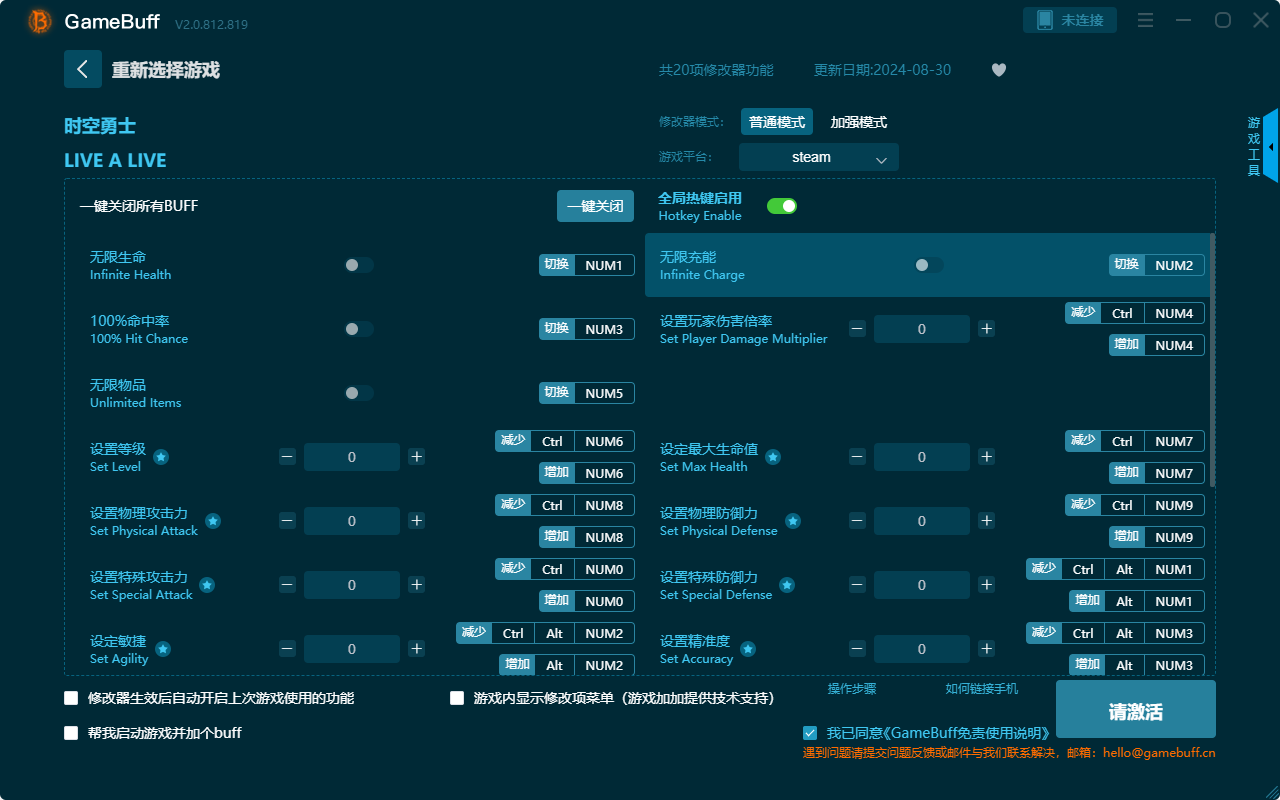
Task: Favorite this trainer with the heart icon
Action: pos(998,70)
